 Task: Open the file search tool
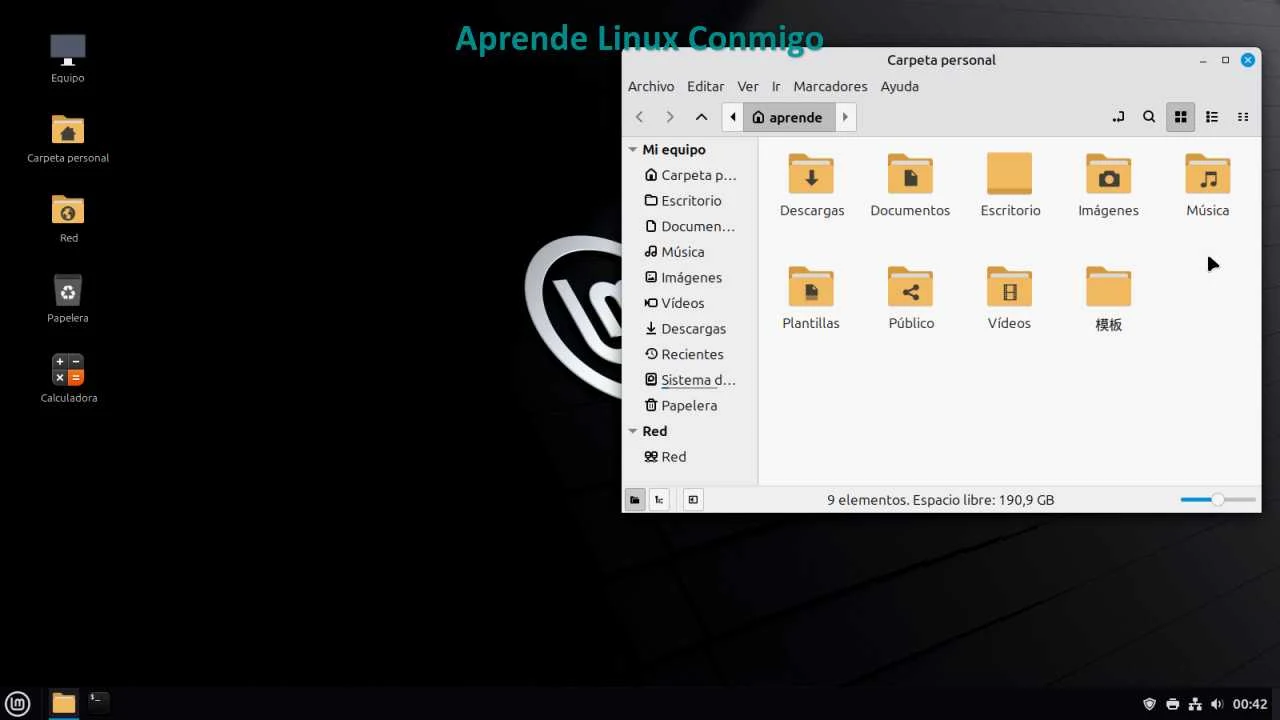point(1149,117)
